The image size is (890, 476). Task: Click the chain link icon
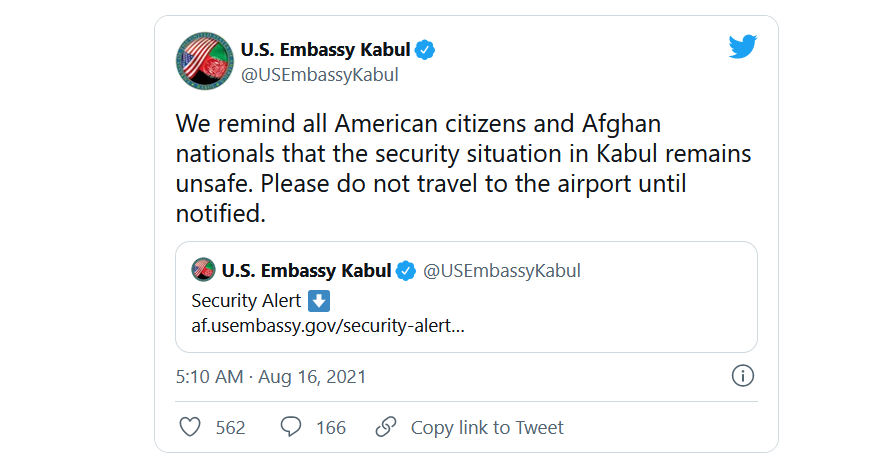coord(385,427)
